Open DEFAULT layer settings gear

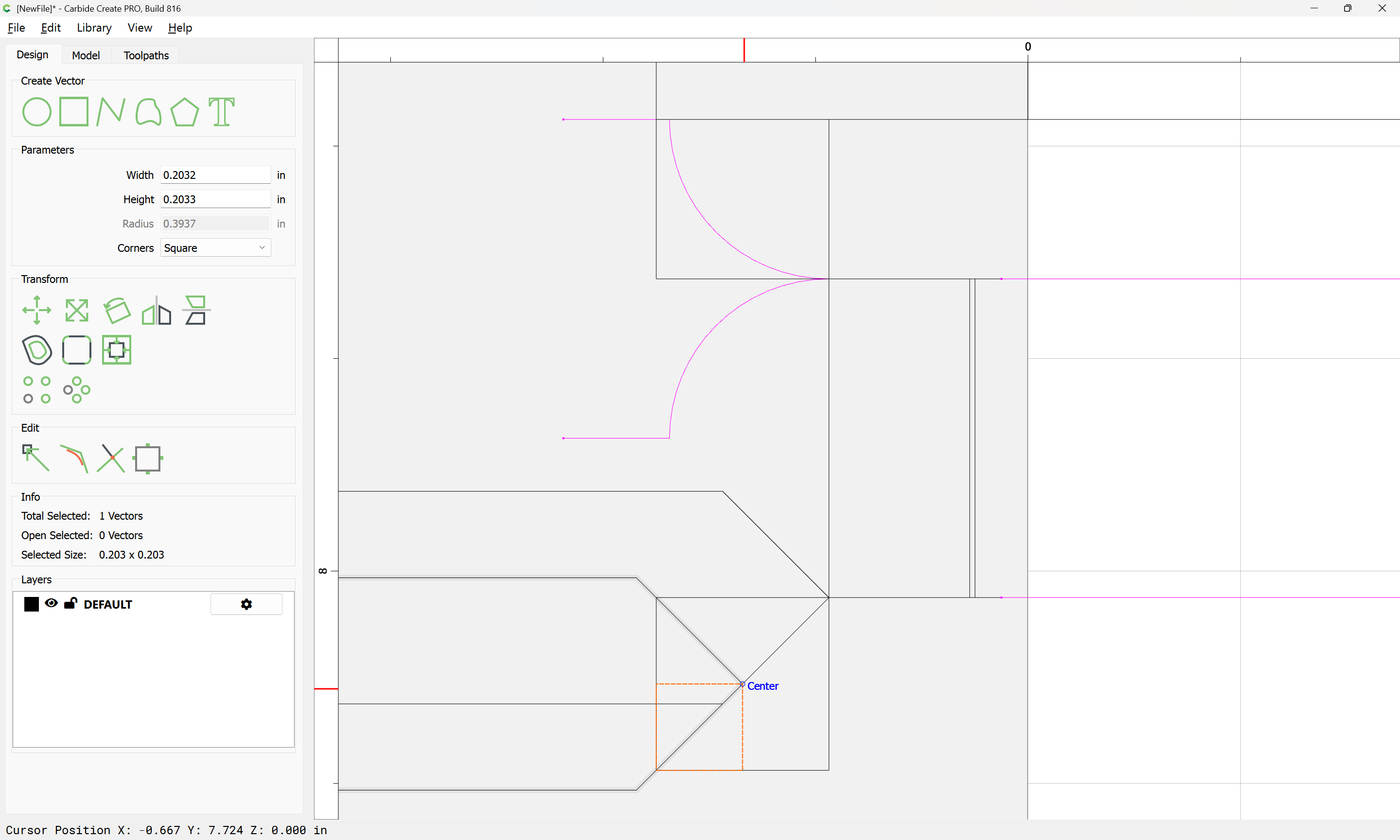click(246, 605)
